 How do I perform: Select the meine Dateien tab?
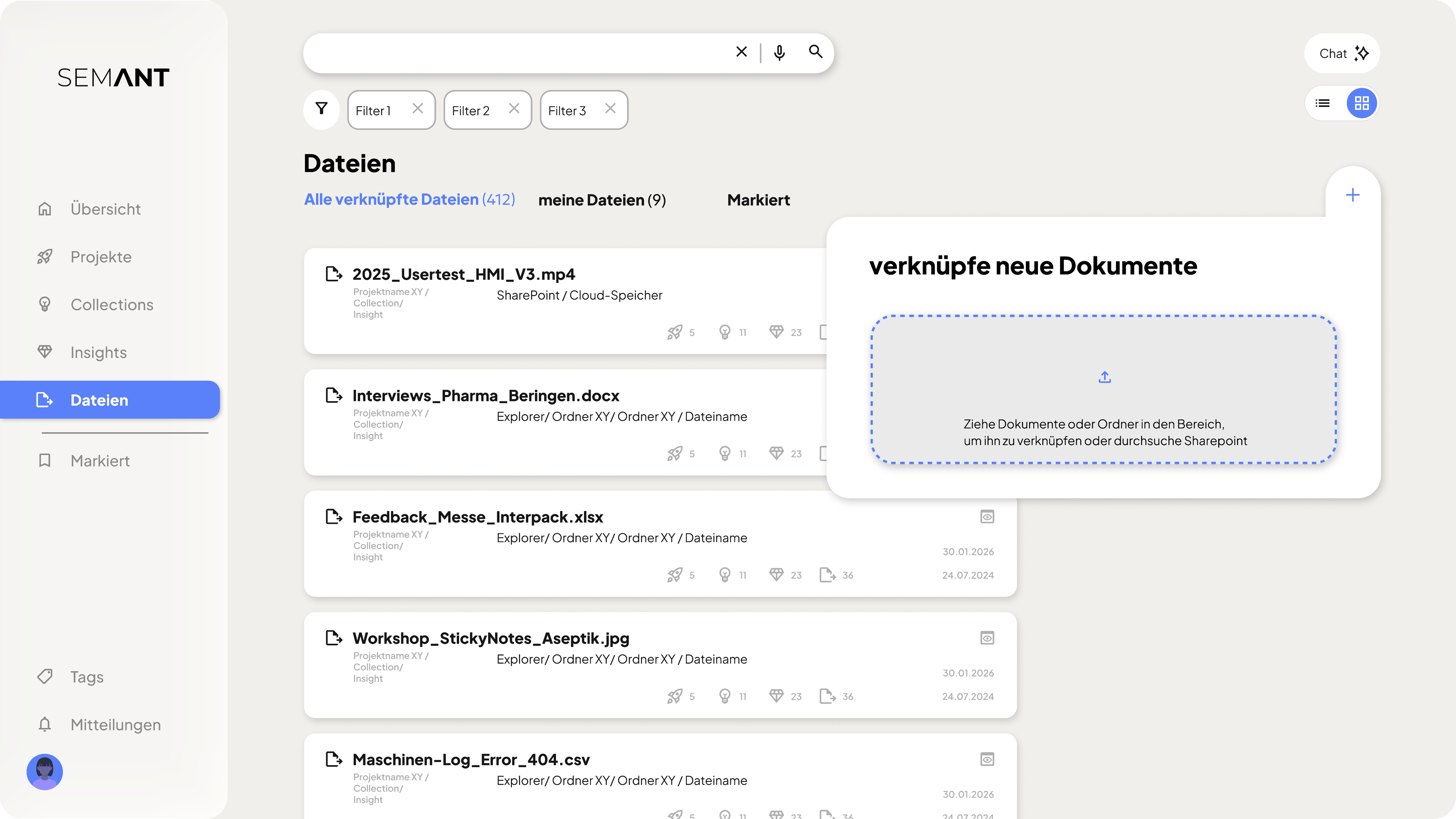(602, 200)
